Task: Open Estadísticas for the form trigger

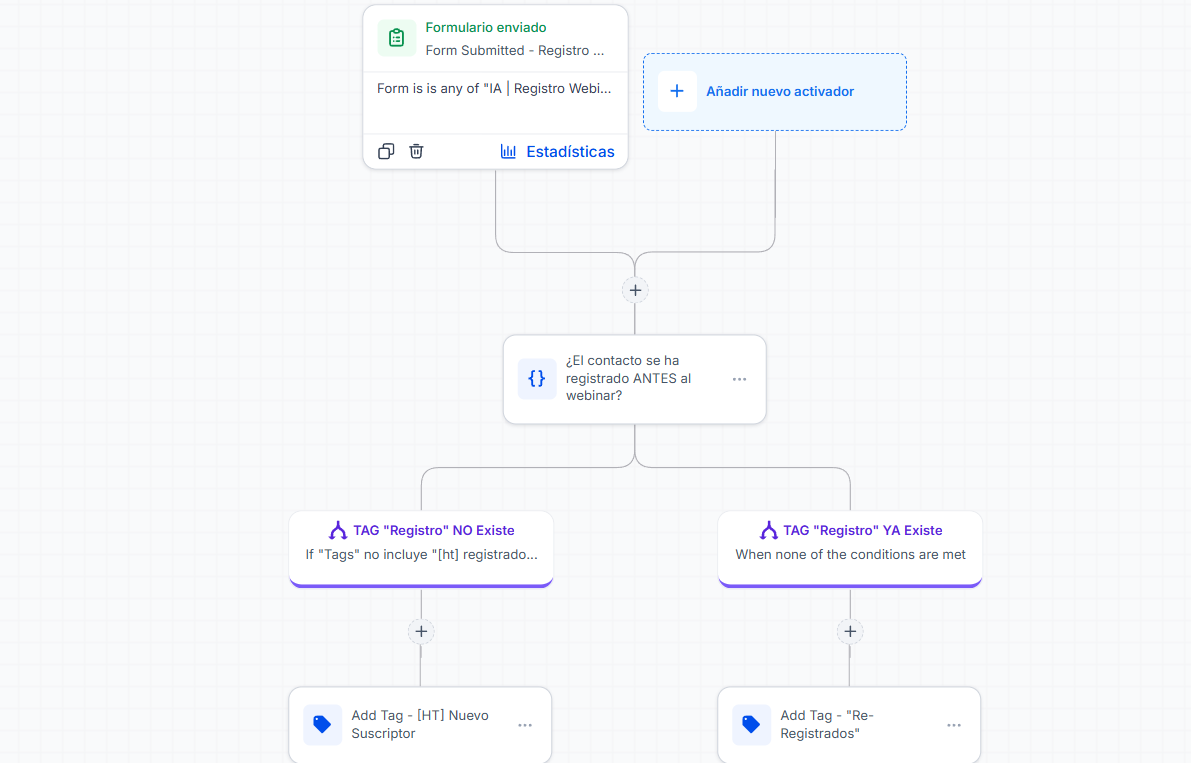Action: (557, 151)
